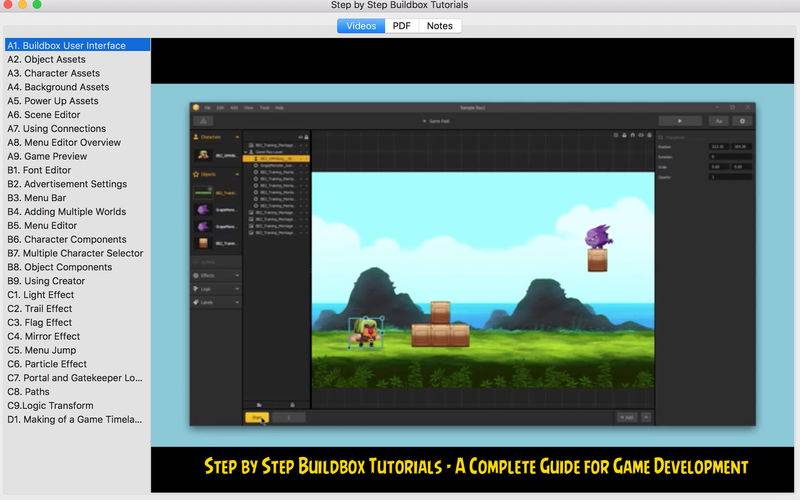Open the Notes tab
Screen dimensions: 800x500
coord(440,26)
